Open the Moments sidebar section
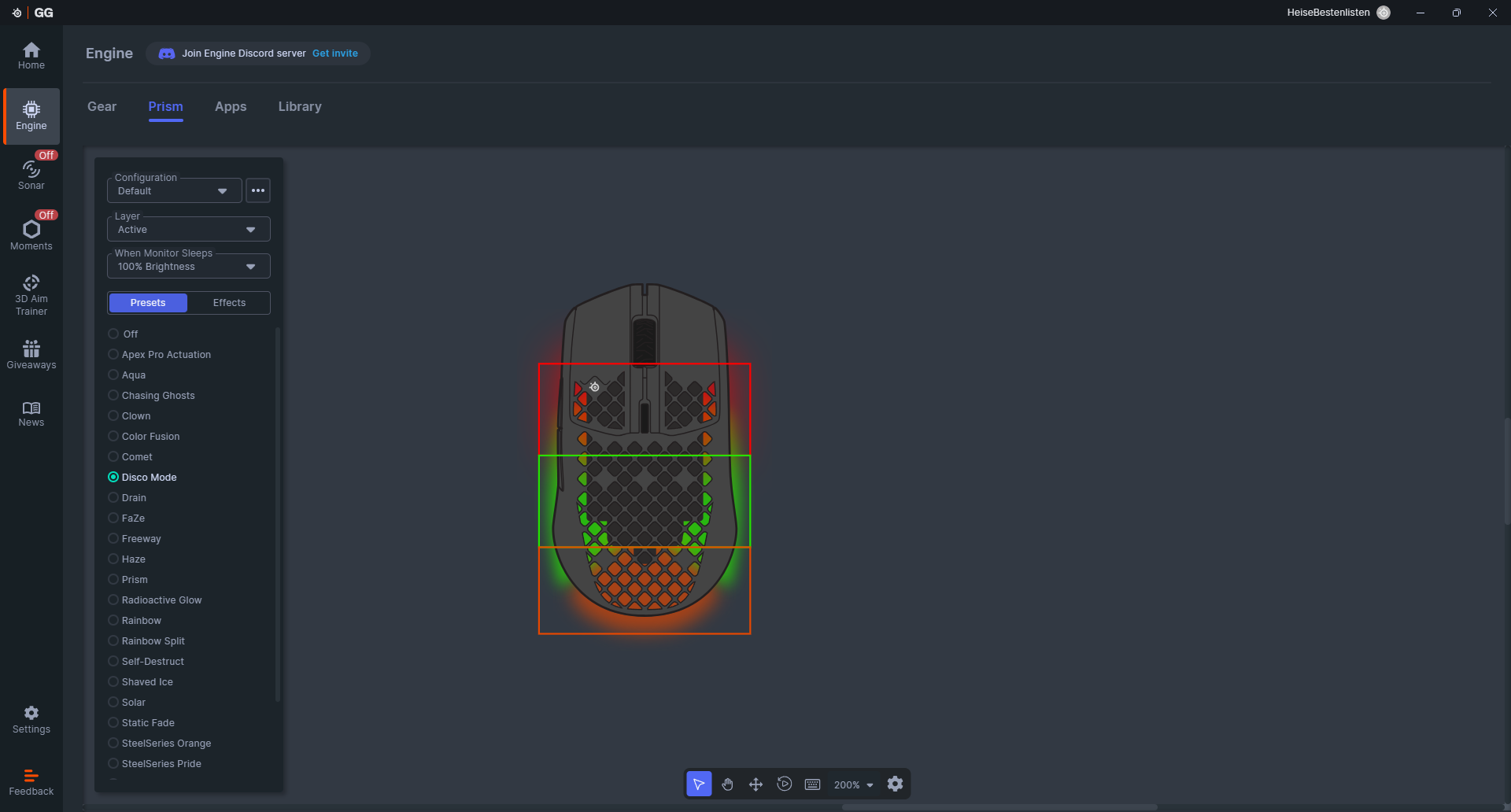 31,234
